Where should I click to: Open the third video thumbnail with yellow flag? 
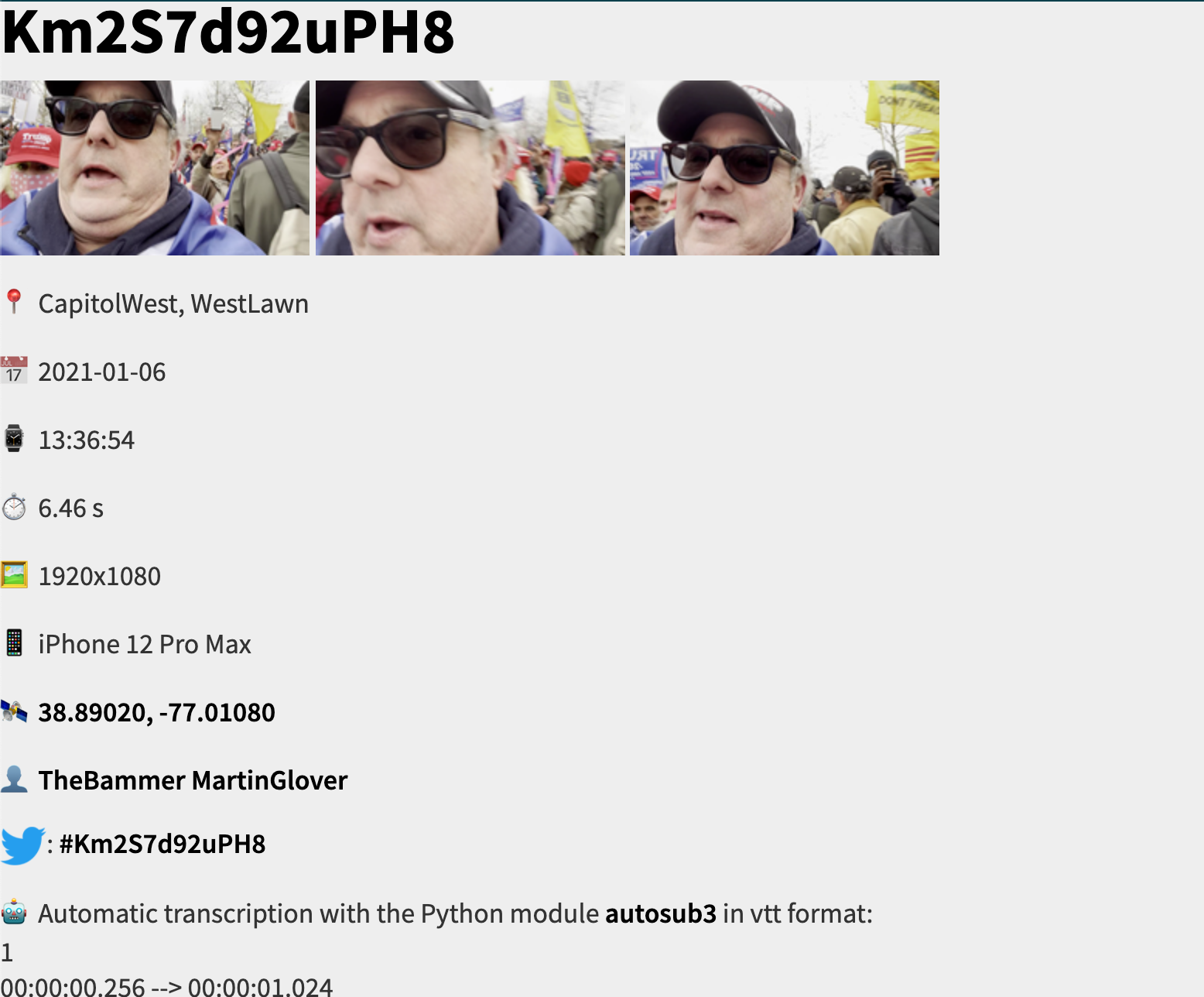[785, 168]
